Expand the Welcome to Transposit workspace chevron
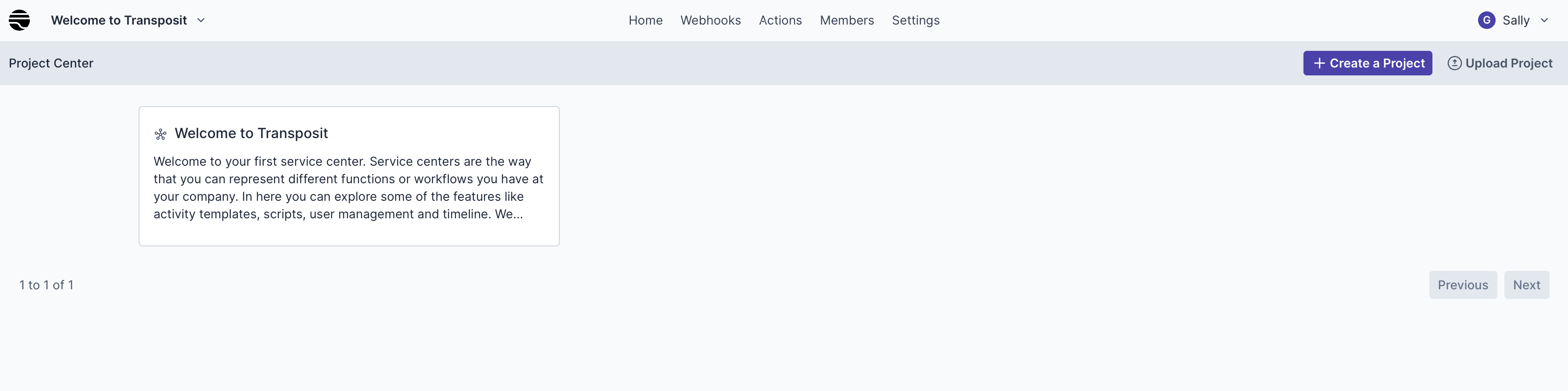The width and height of the screenshot is (1568, 391). 201,20
